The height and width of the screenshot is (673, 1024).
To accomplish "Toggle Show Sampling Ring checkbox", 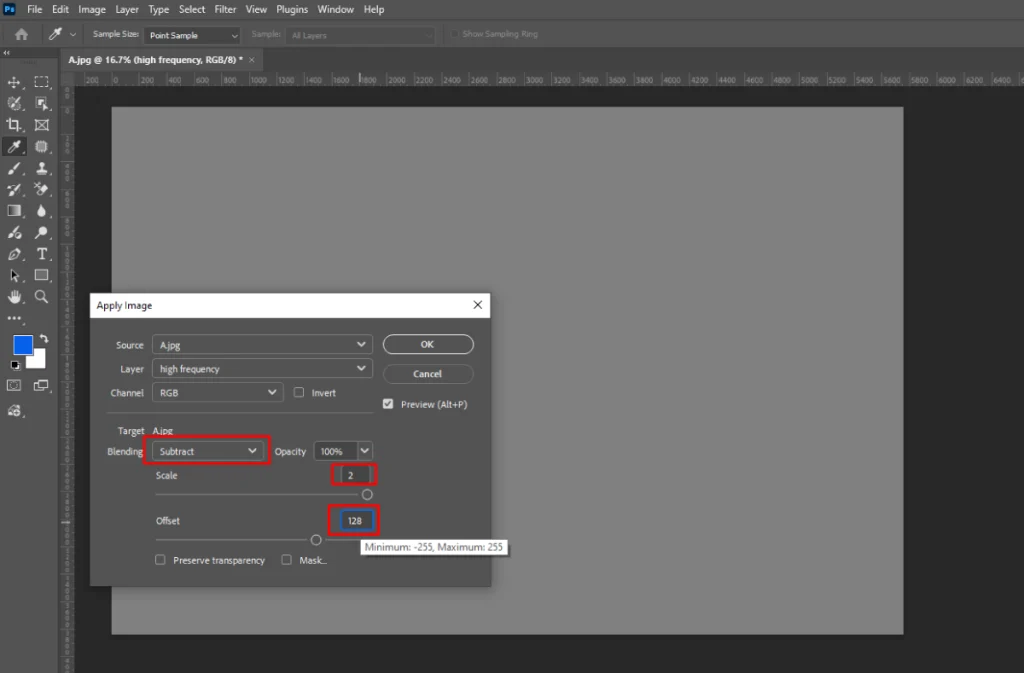I will (x=454, y=34).
